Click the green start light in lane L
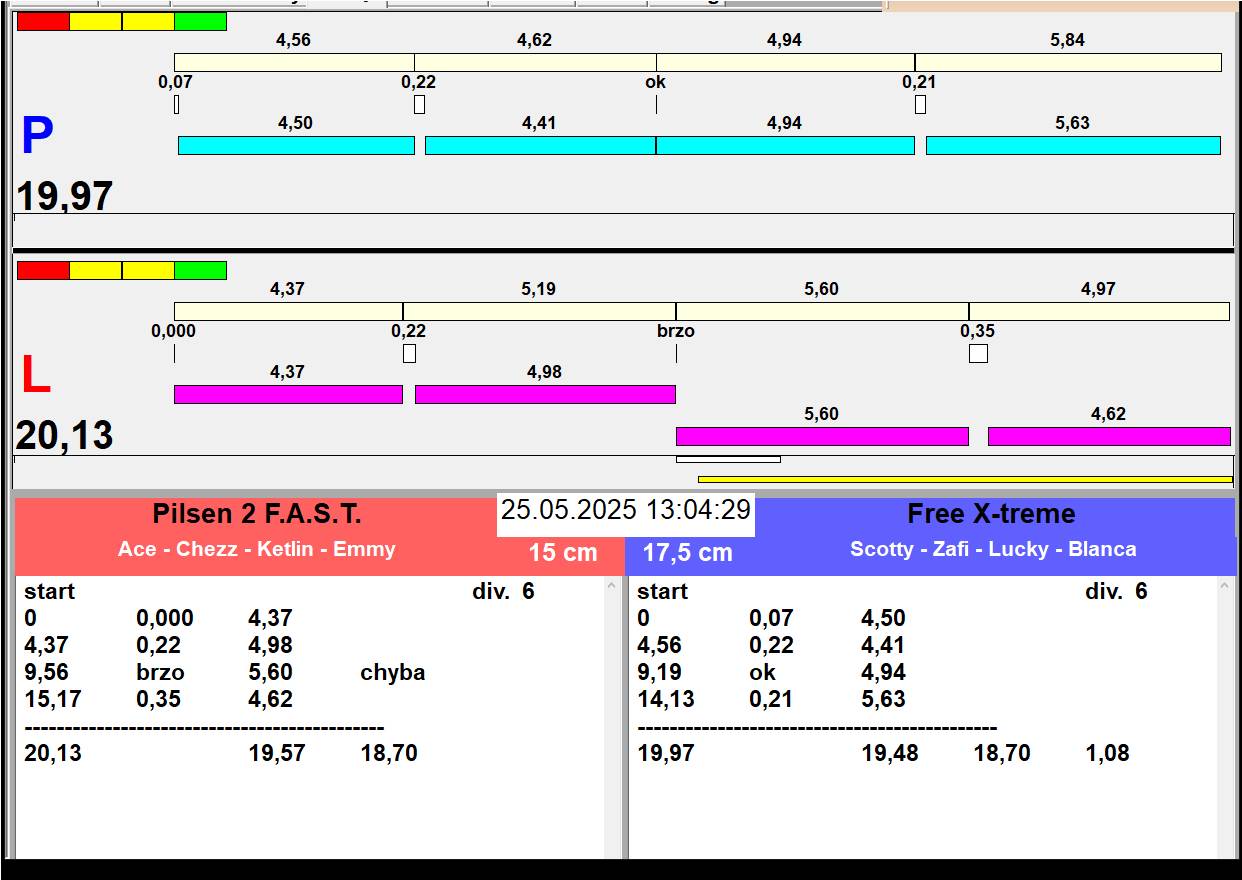1242x880 pixels. tap(200, 270)
